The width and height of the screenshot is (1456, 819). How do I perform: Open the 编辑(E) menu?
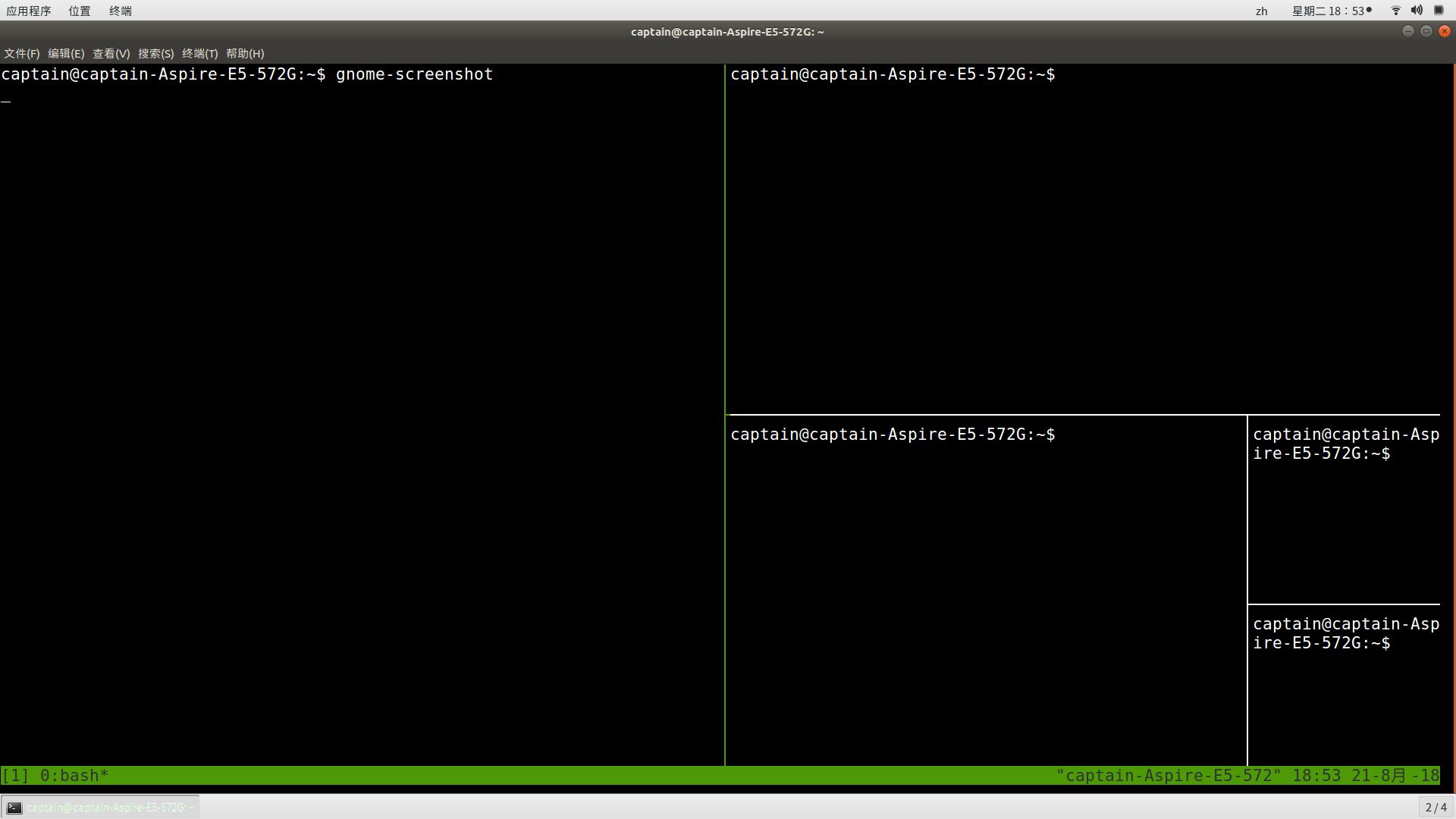click(66, 54)
